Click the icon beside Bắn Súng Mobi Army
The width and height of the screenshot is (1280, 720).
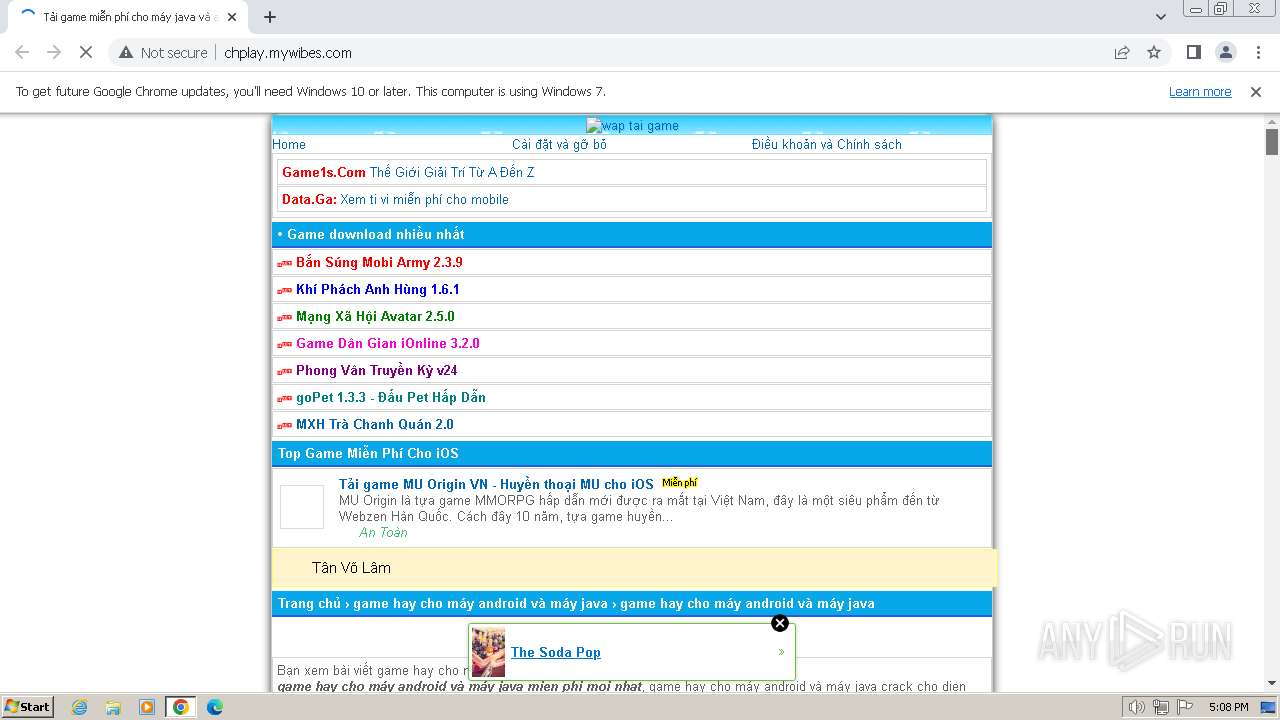285,263
